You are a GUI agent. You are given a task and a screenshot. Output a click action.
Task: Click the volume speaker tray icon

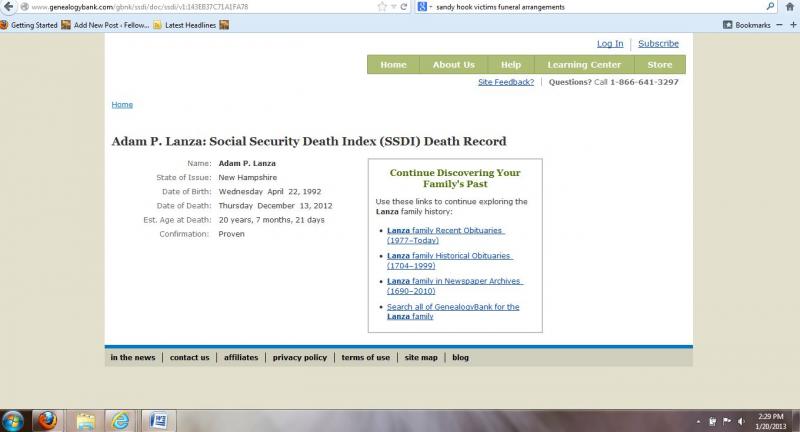741,421
